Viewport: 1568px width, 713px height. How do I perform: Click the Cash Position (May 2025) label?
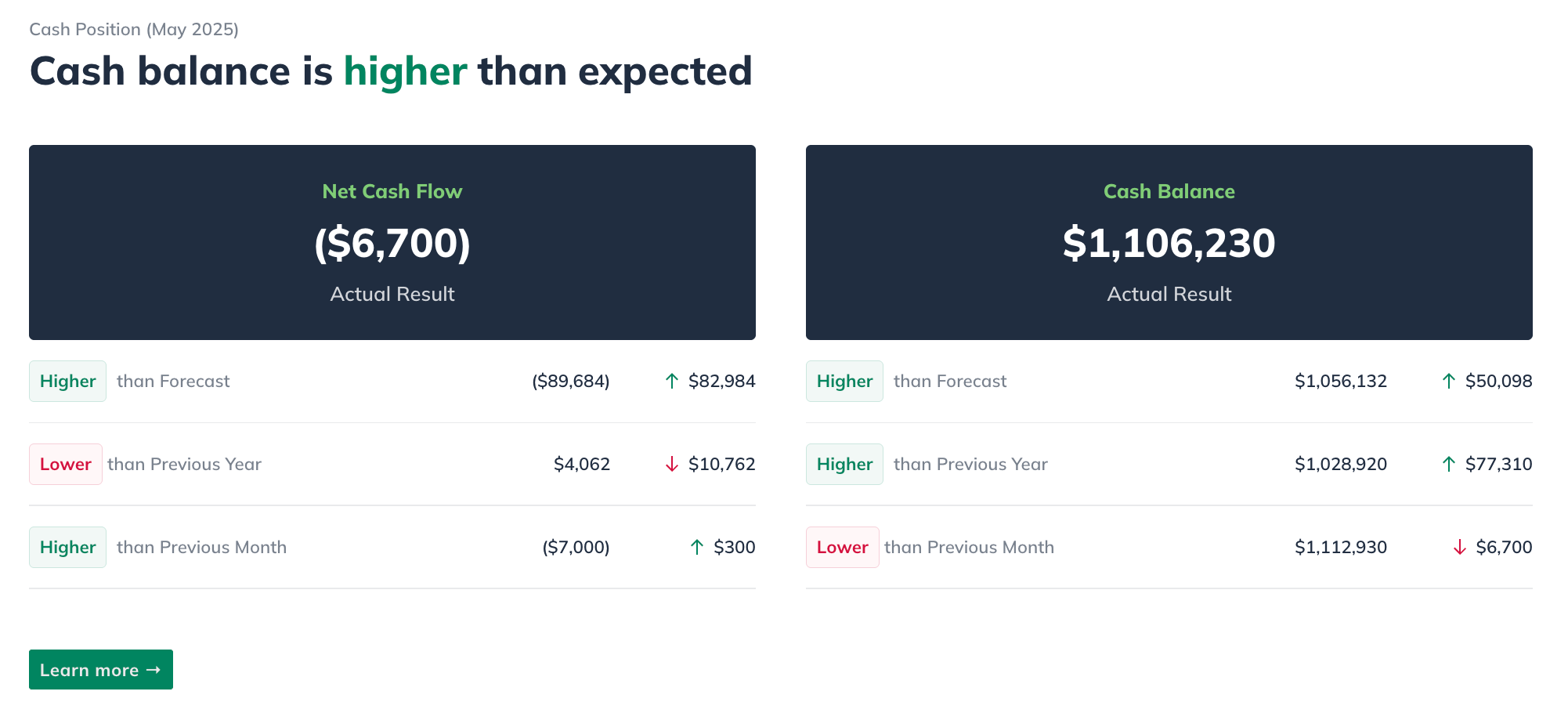(134, 30)
